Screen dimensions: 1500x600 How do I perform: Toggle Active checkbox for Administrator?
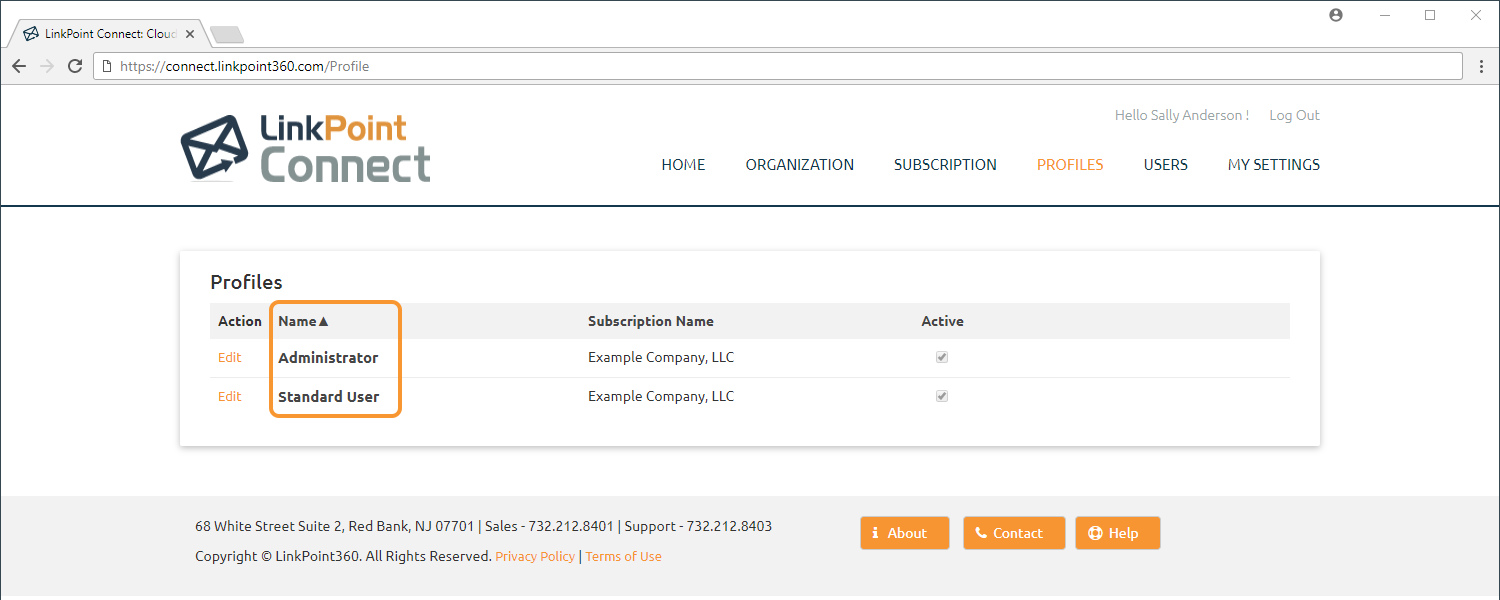pos(942,357)
